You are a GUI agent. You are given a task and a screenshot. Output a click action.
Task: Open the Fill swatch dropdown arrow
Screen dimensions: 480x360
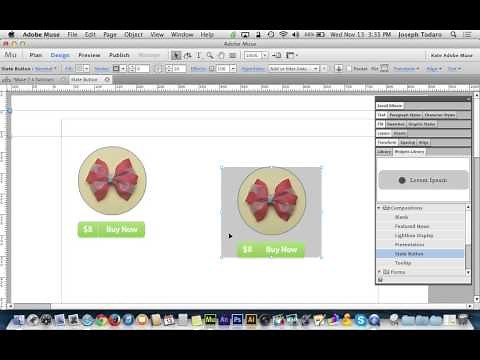[x=86, y=69]
